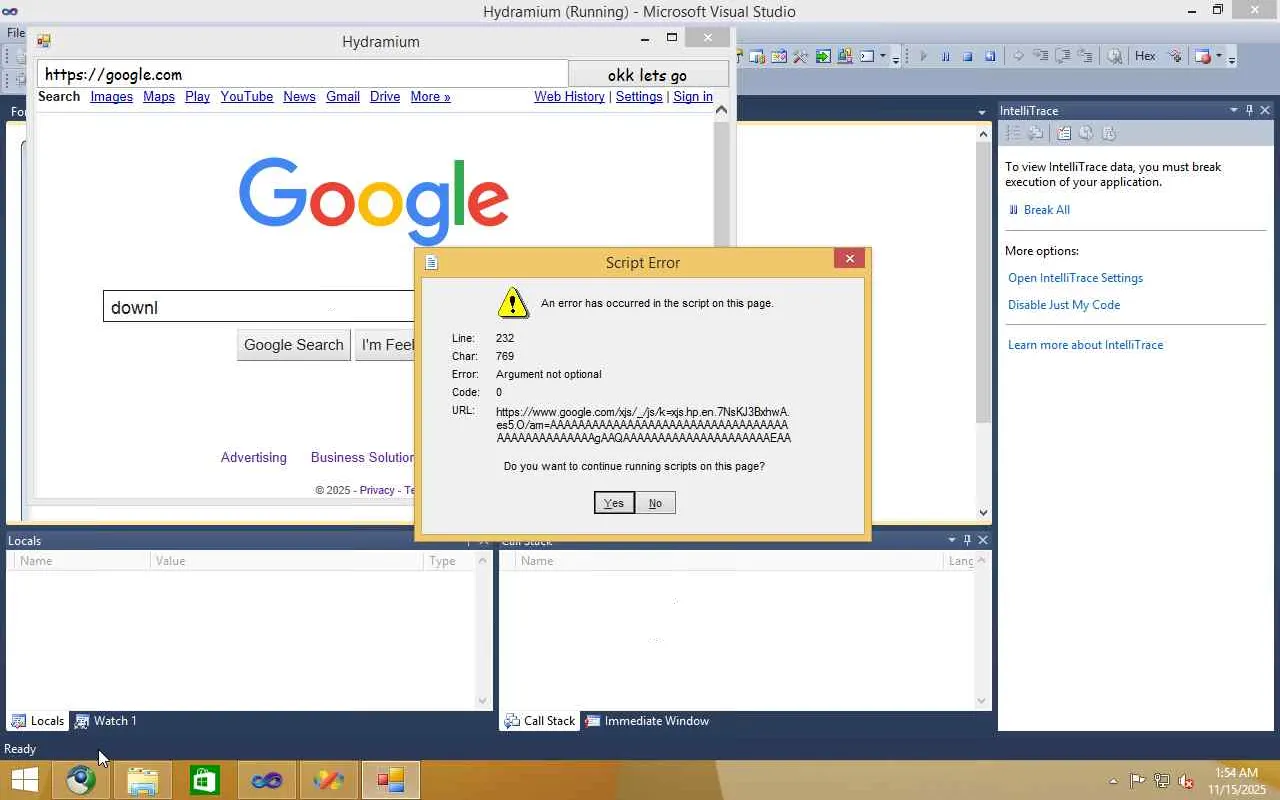Click the 'okk lets go' button
Image resolution: width=1280 pixels, height=800 pixels.
[x=647, y=75]
